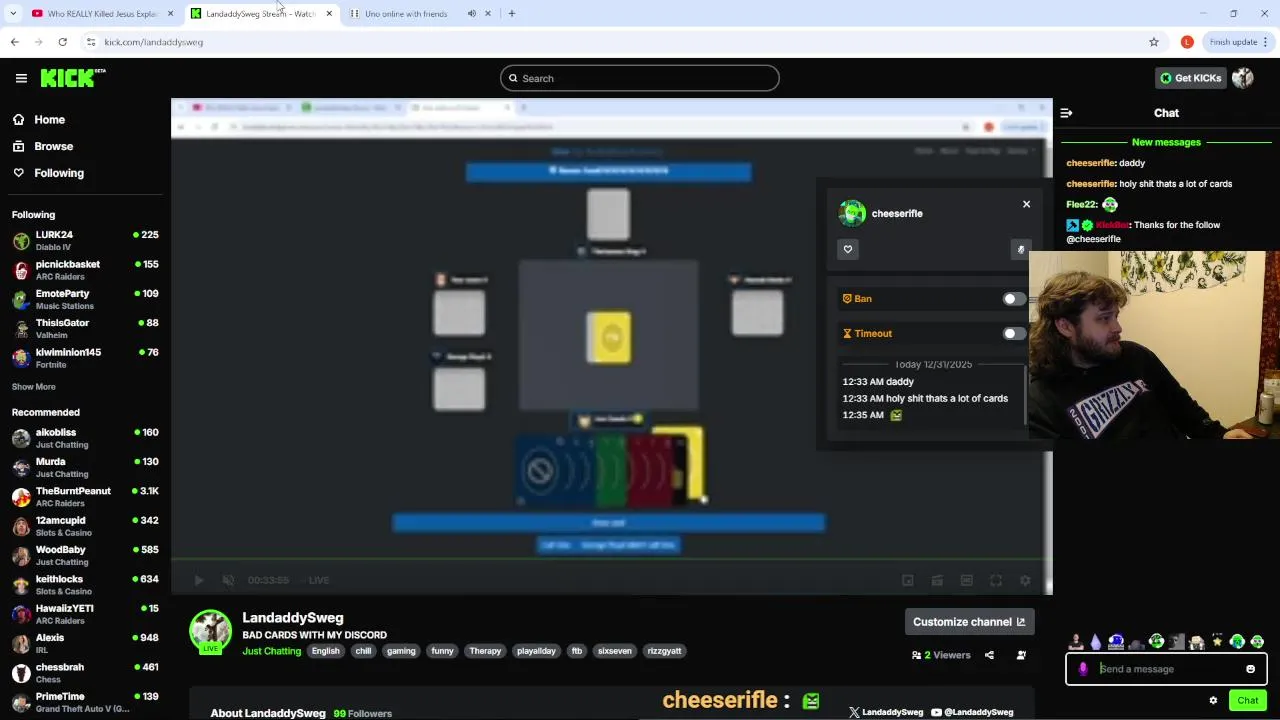Click the Just Chatting category link

271,651
